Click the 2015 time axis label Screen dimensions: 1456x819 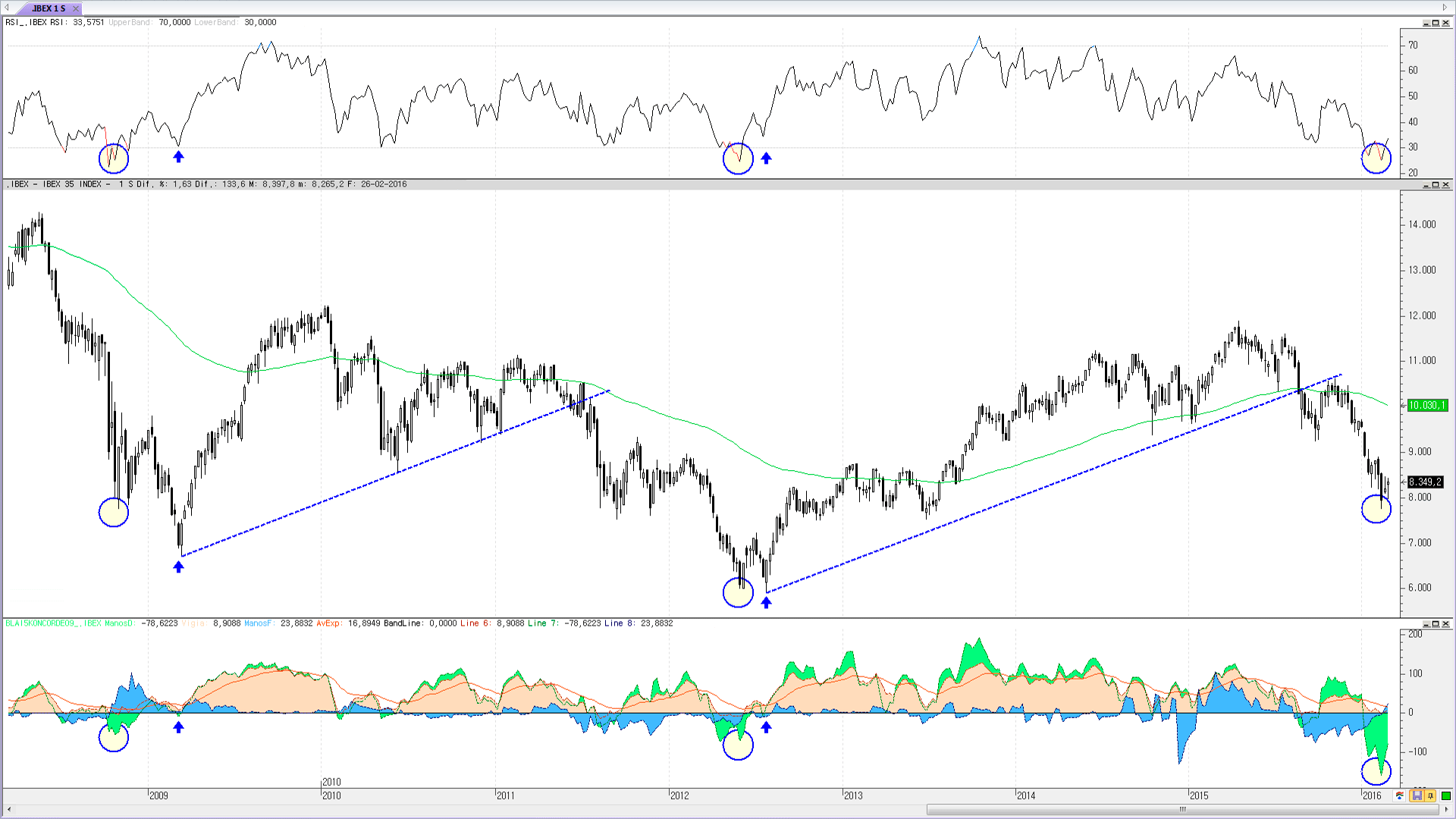point(1199,795)
